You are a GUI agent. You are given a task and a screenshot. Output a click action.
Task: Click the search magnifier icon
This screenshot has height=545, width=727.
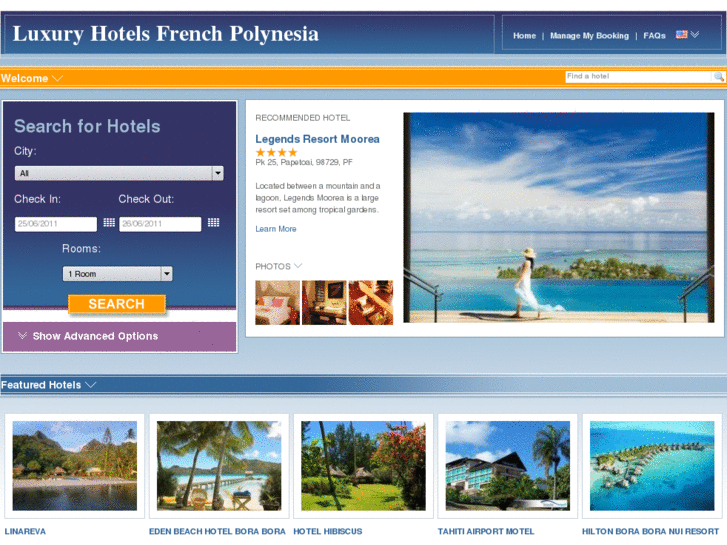(719, 77)
